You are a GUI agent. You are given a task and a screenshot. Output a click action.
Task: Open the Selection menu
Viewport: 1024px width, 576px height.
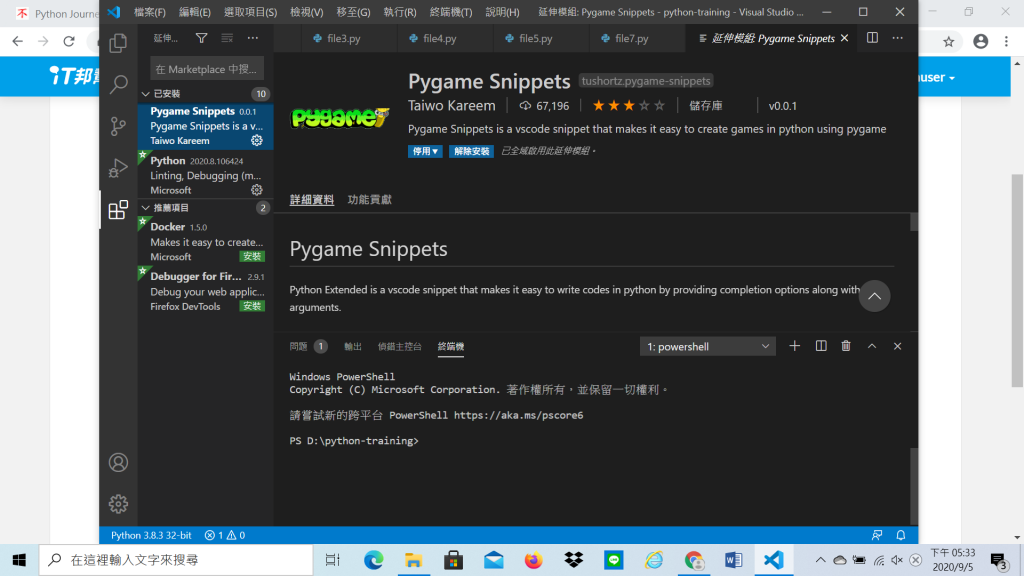point(250,12)
